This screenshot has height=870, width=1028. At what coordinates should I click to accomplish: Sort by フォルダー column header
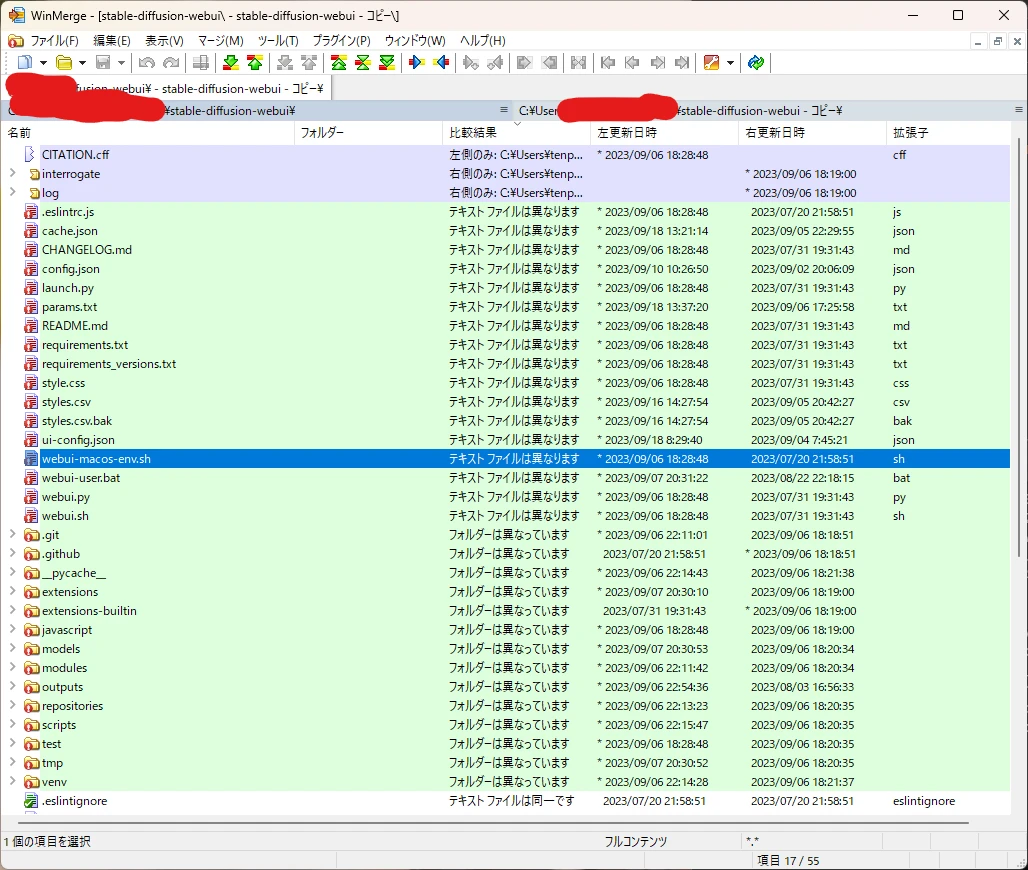click(368, 132)
